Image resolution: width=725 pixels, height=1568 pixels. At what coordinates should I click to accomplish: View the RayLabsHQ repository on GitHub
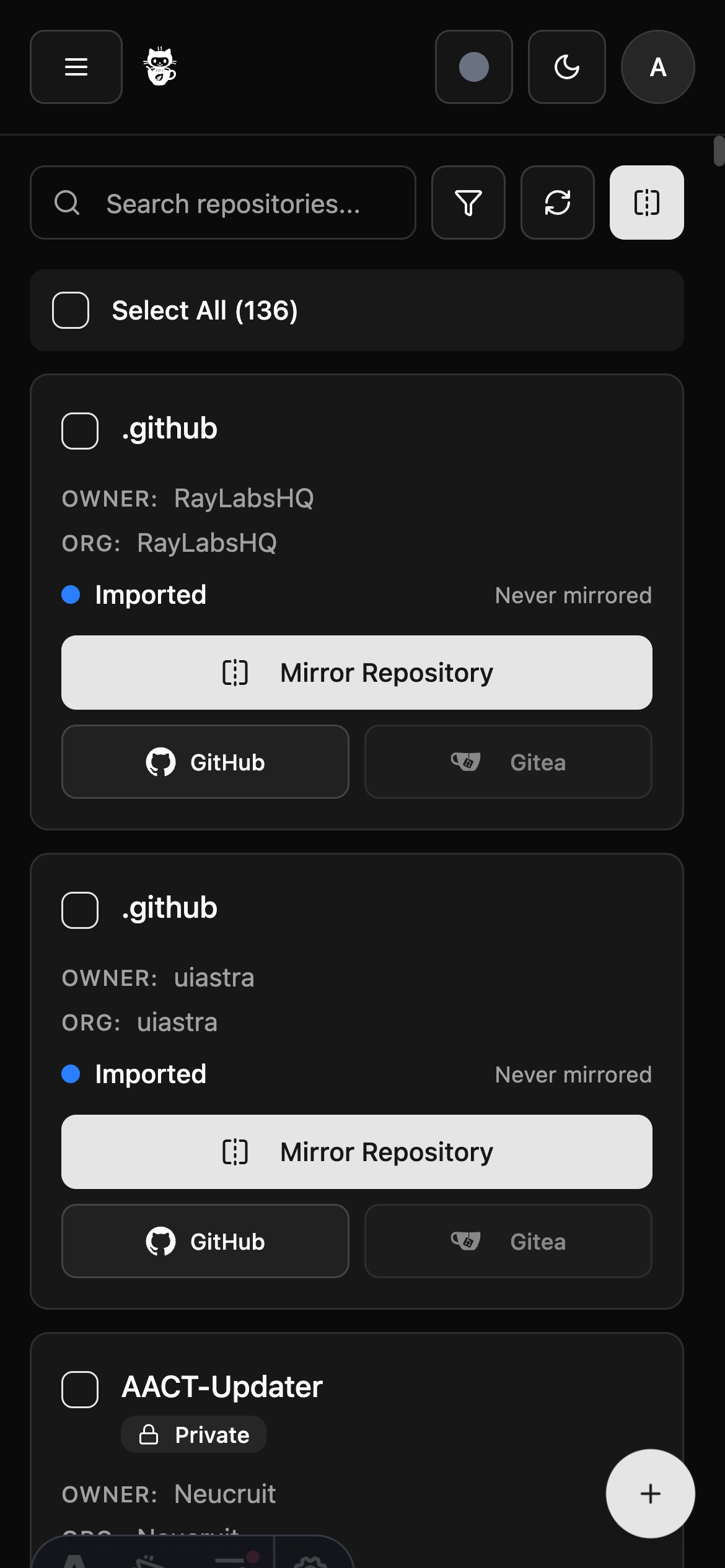point(204,762)
